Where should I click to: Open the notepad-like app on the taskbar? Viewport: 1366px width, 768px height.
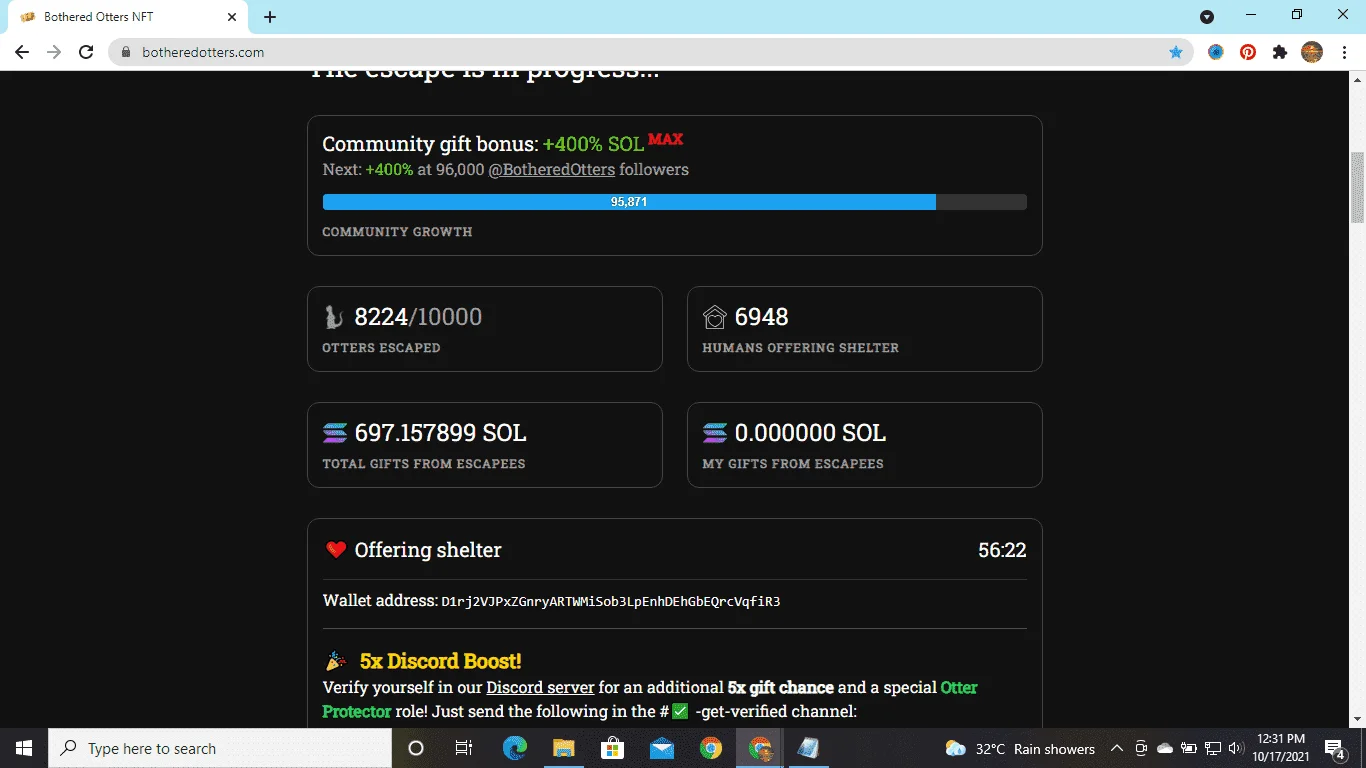808,748
